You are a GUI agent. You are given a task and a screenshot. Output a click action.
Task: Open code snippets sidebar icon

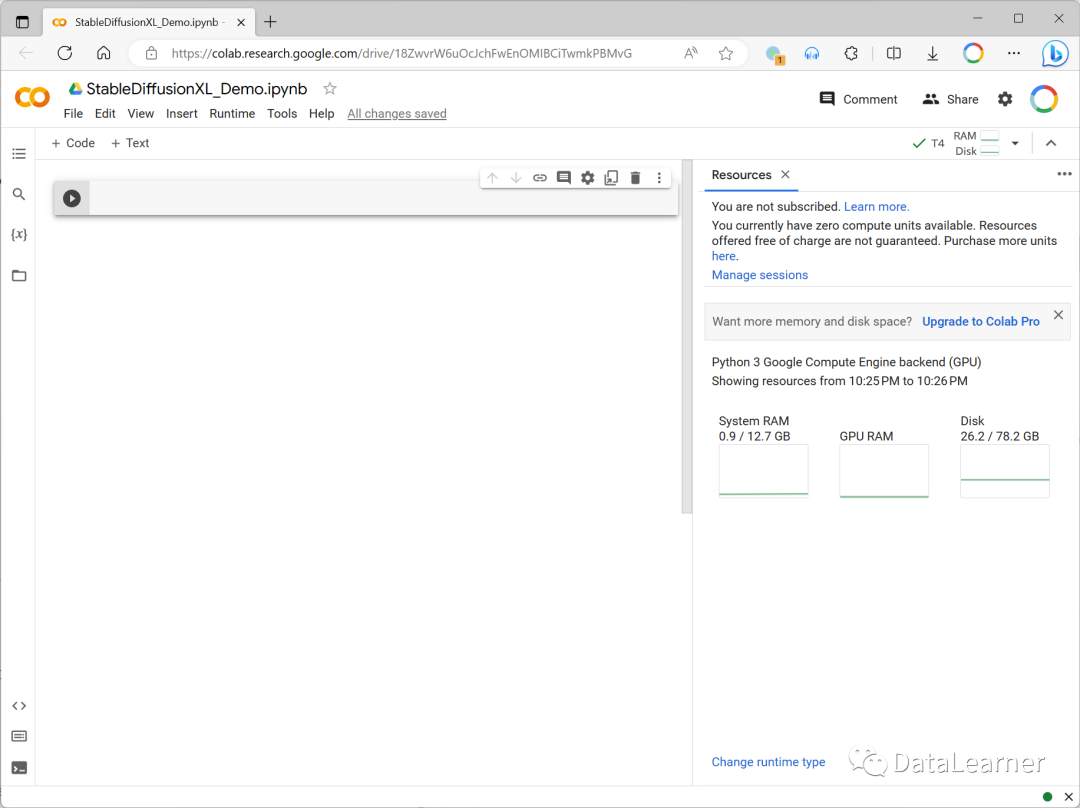(x=19, y=705)
